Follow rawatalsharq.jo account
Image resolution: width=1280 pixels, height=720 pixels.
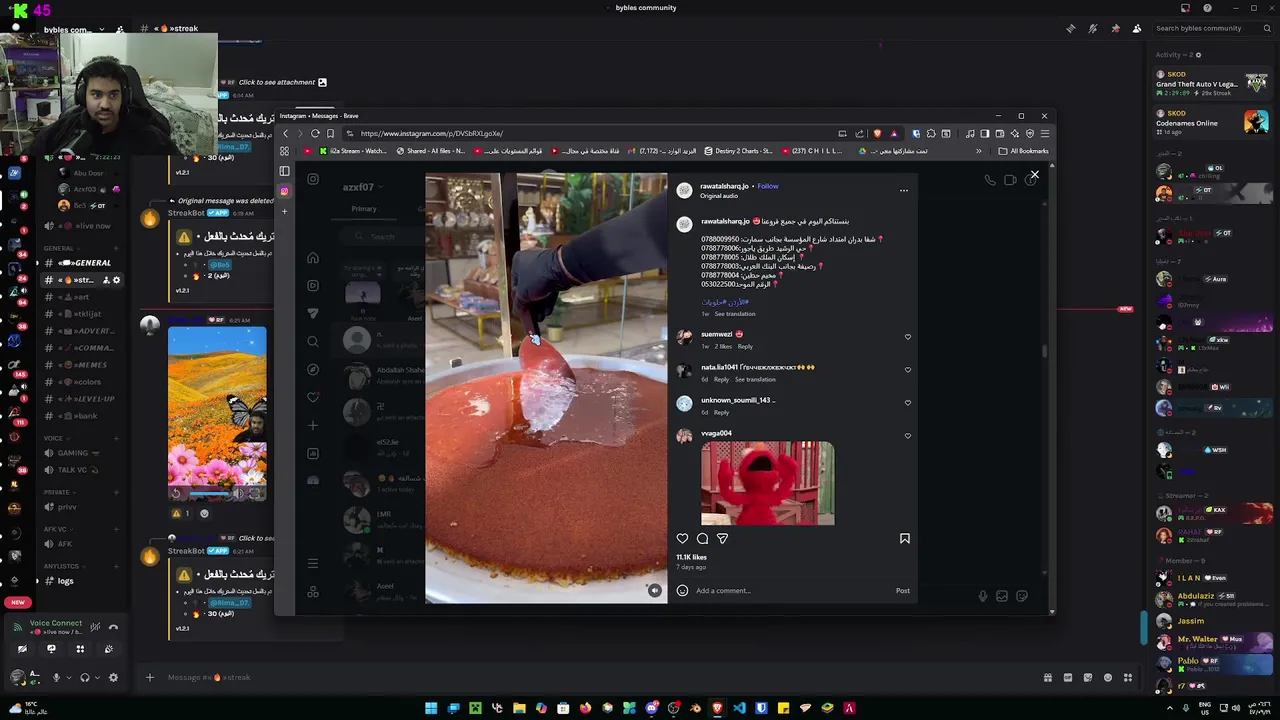(768, 186)
